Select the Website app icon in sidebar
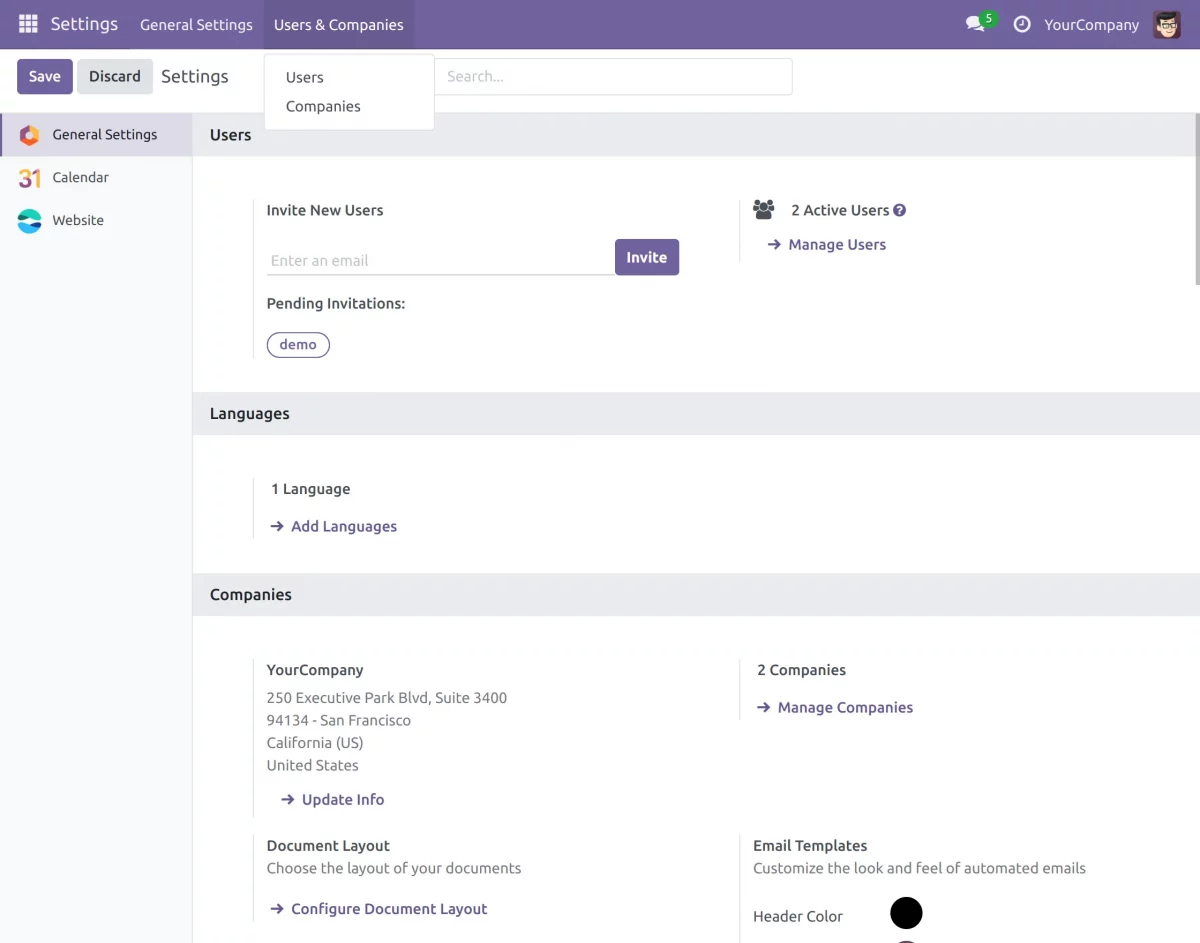The image size is (1200, 943). (x=30, y=221)
